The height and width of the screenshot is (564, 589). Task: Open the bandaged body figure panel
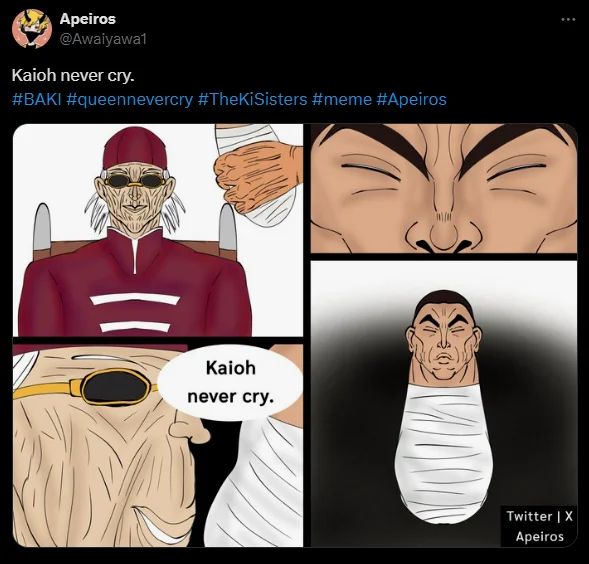444,404
